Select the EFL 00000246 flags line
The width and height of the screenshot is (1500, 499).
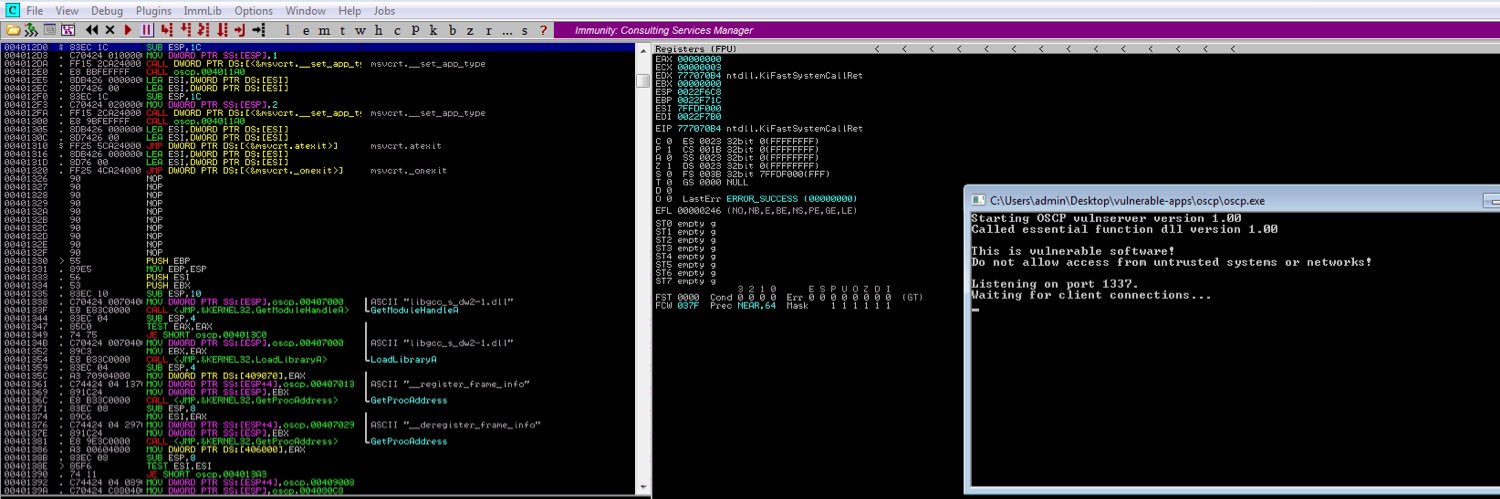click(757, 211)
